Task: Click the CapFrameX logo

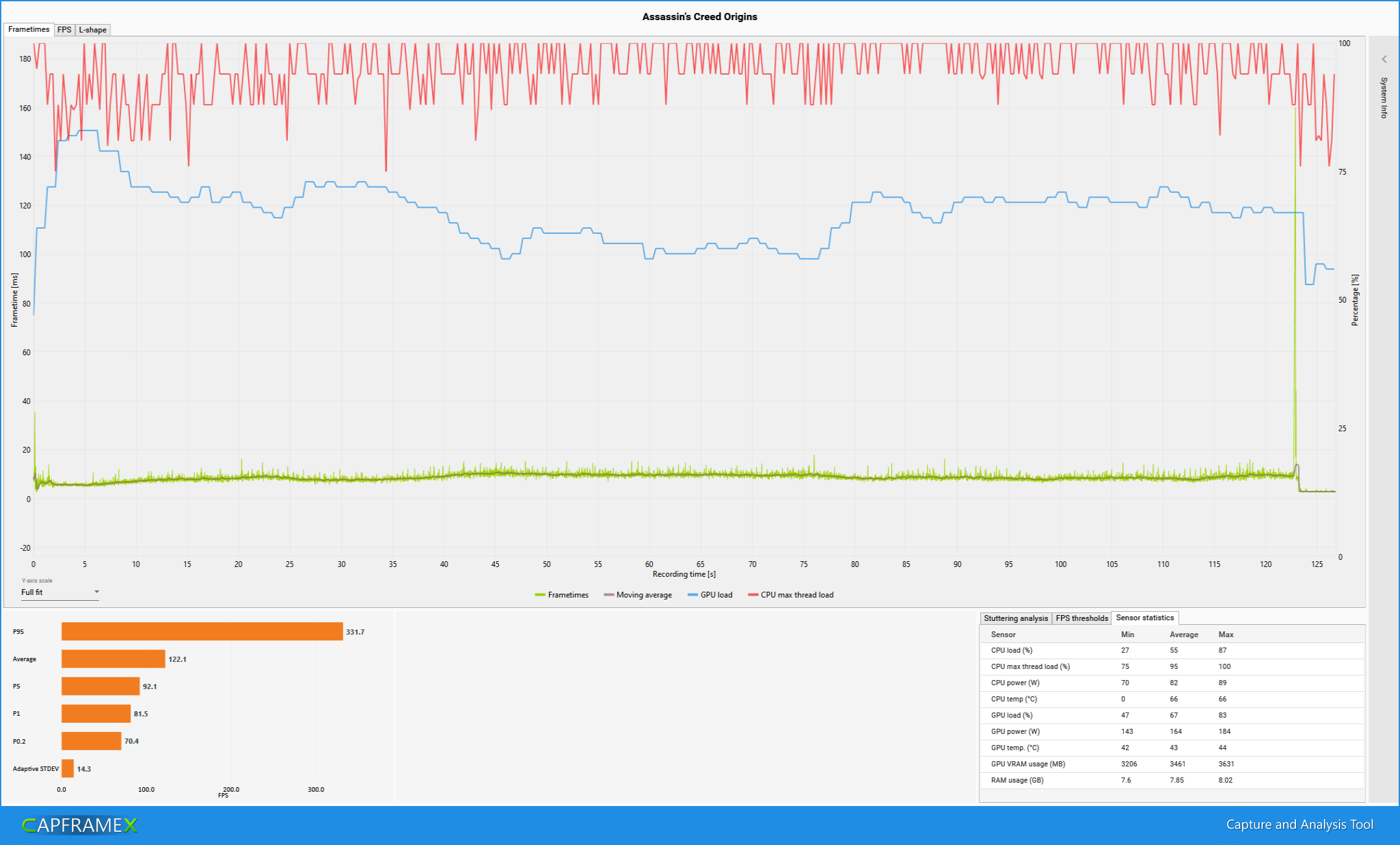Action: (80, 825)
